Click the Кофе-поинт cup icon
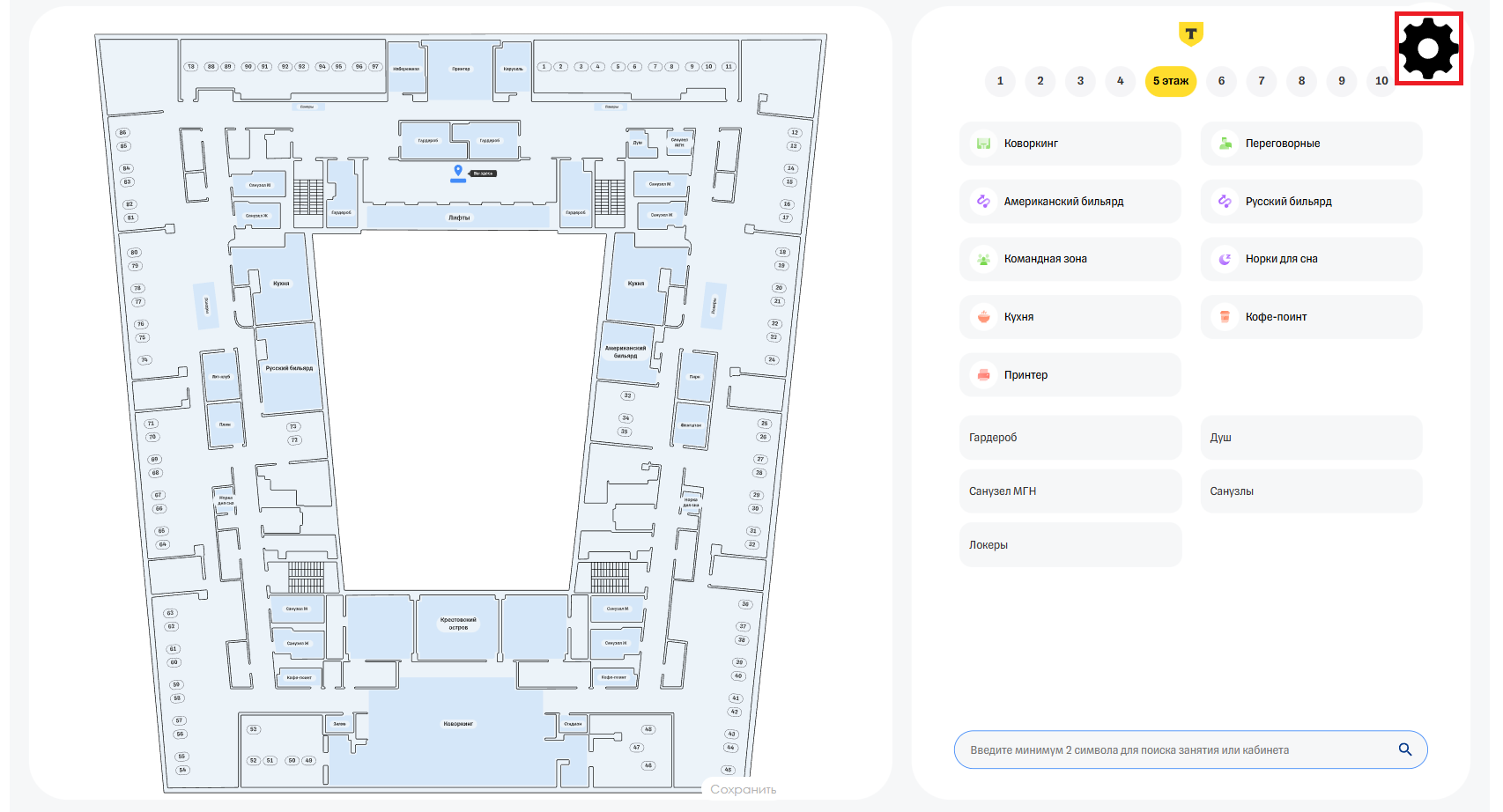 coord(1225,317)
